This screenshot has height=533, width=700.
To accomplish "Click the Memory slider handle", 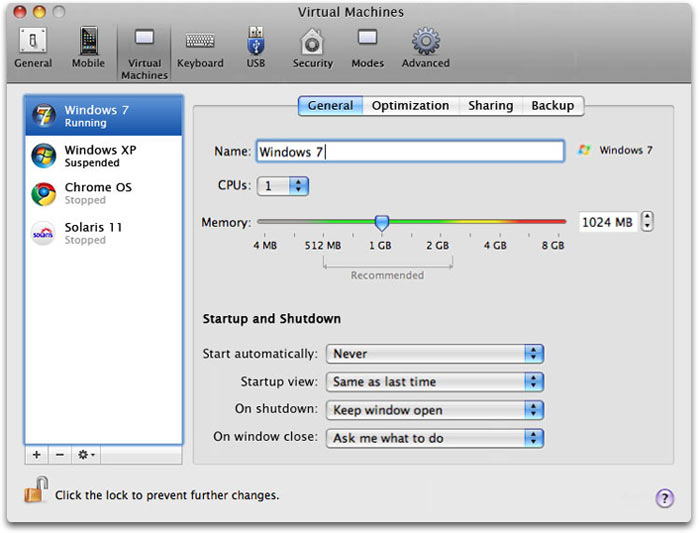I will coord(381,222).
